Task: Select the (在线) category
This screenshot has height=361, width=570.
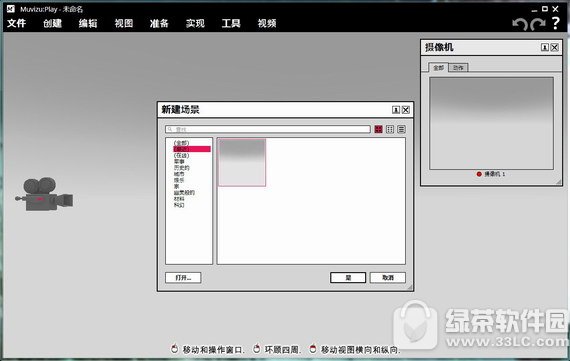Action: (181, 155)
